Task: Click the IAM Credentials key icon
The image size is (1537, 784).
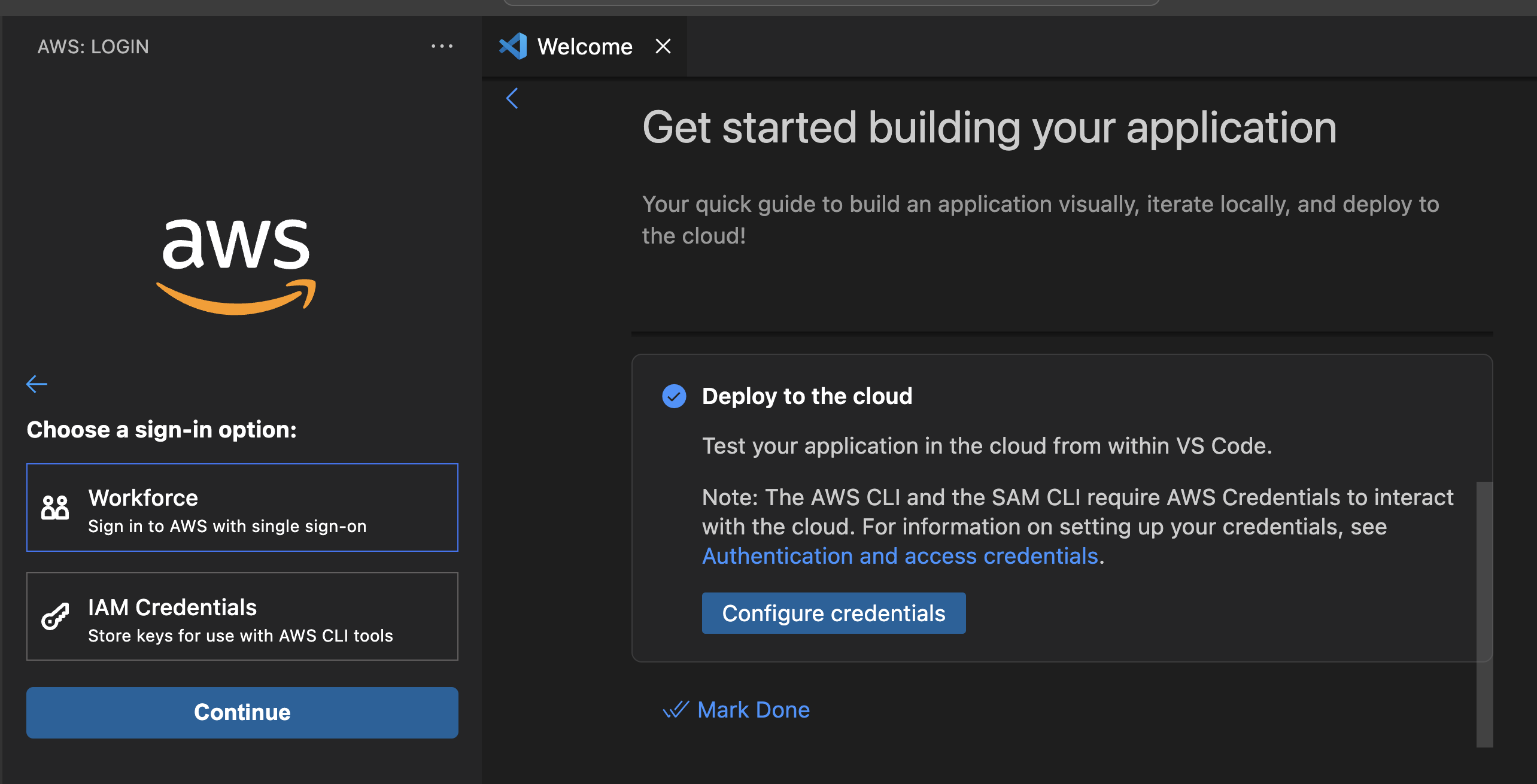Action: coord(55,616)
